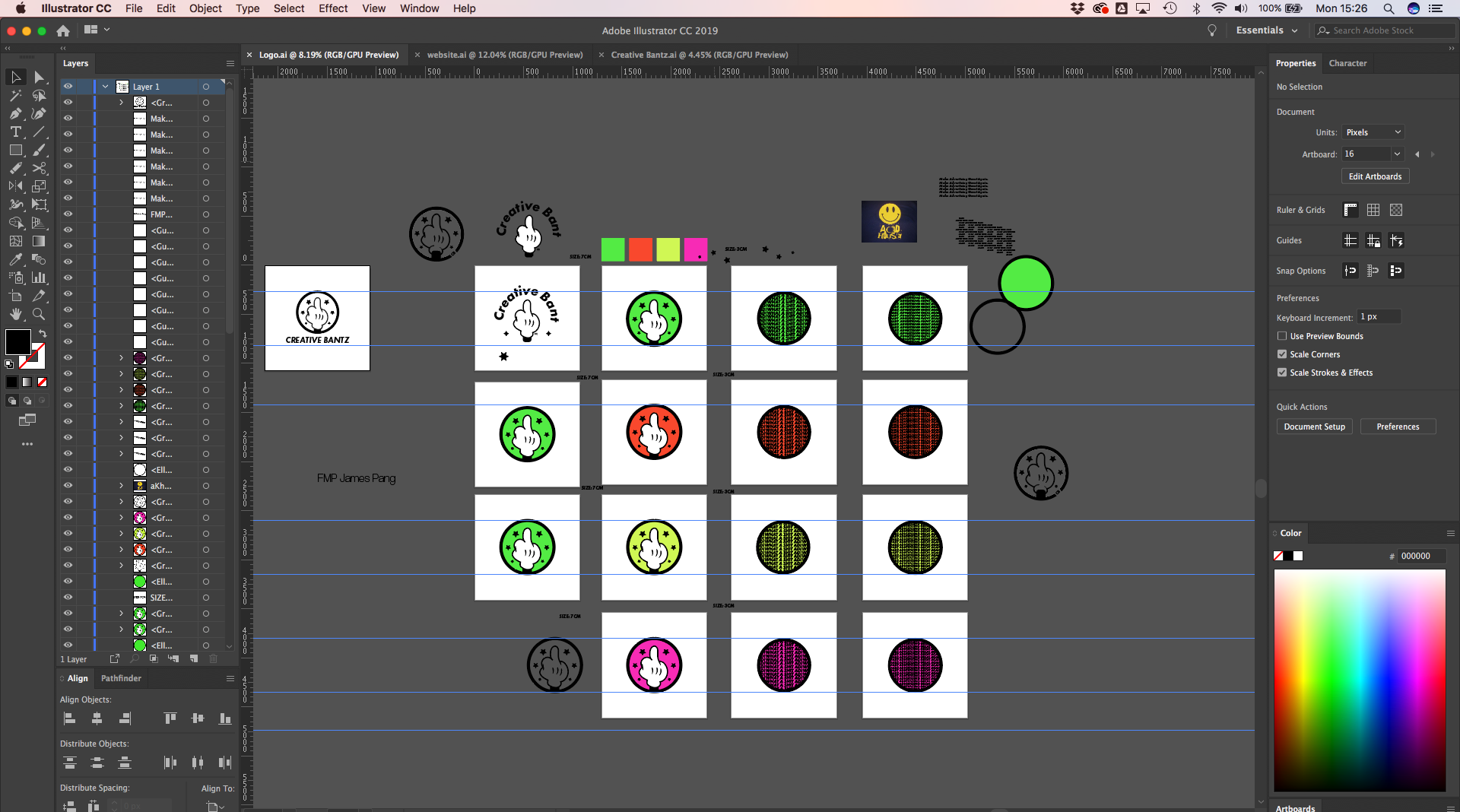Open the Artboard number dropdown
Screen dimensions: 1460x812
(1397, 154)
